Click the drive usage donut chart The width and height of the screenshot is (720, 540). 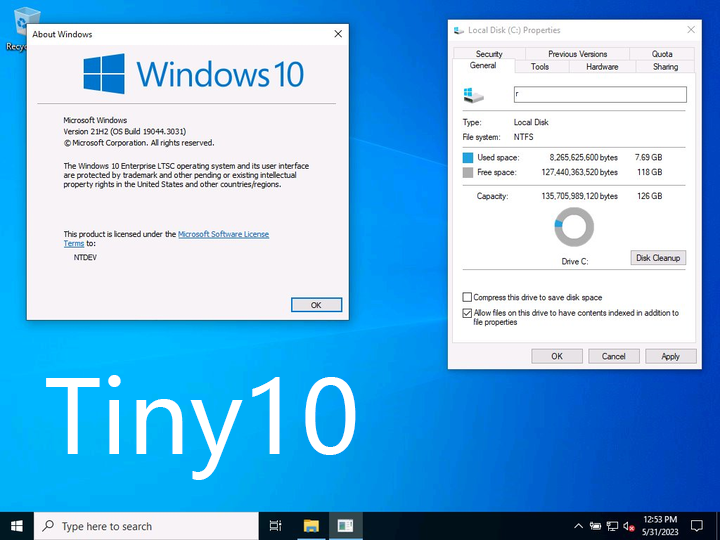point(574,227)
